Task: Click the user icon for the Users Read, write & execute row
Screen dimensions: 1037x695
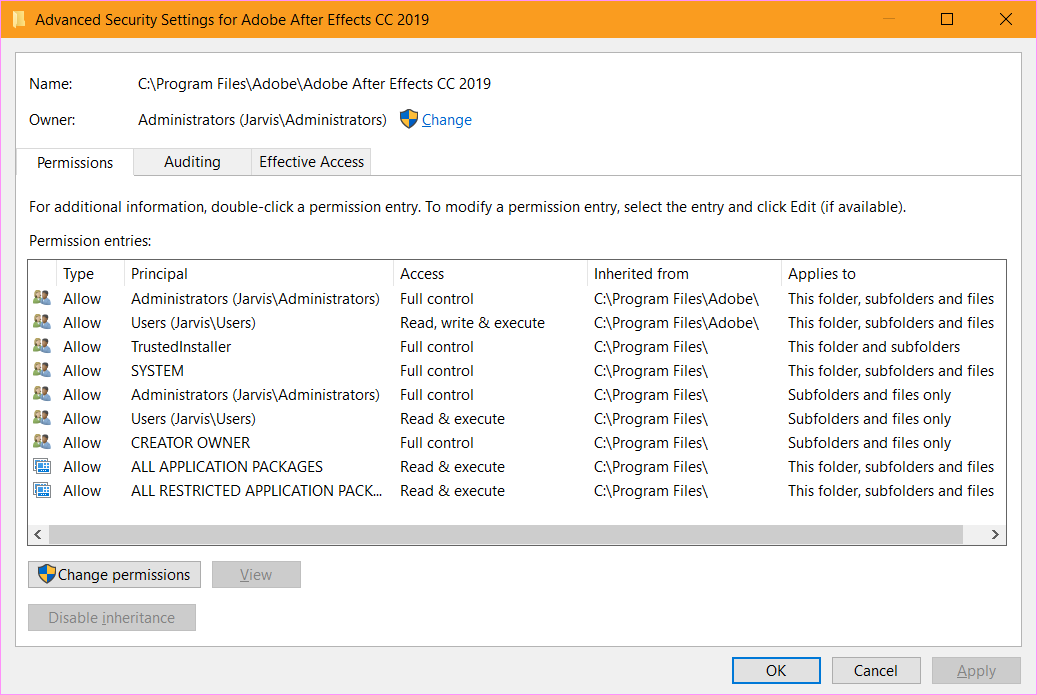Action: click(x=42, y=322)
